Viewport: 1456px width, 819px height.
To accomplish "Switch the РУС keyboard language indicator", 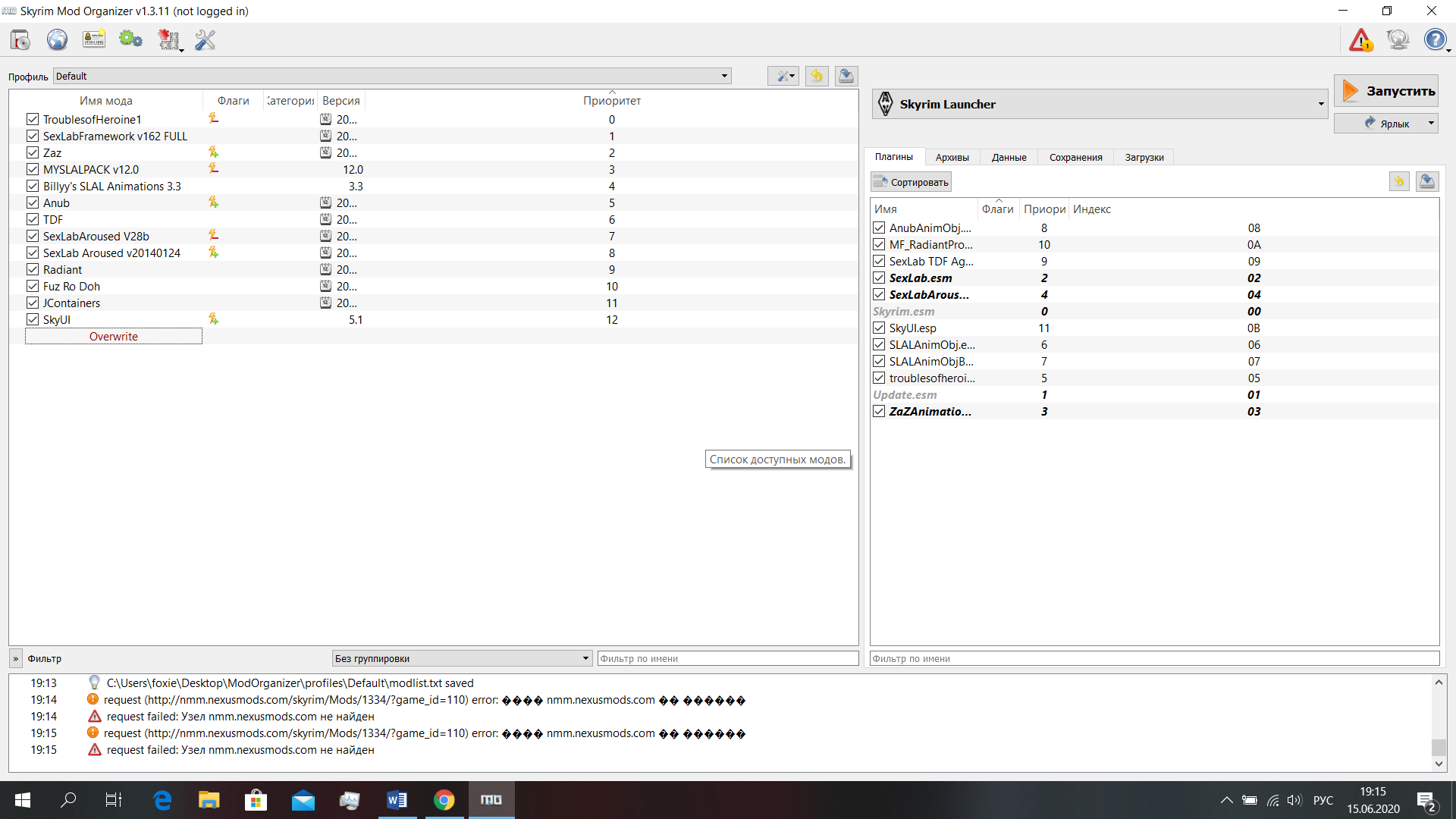I will [1323, 800].
